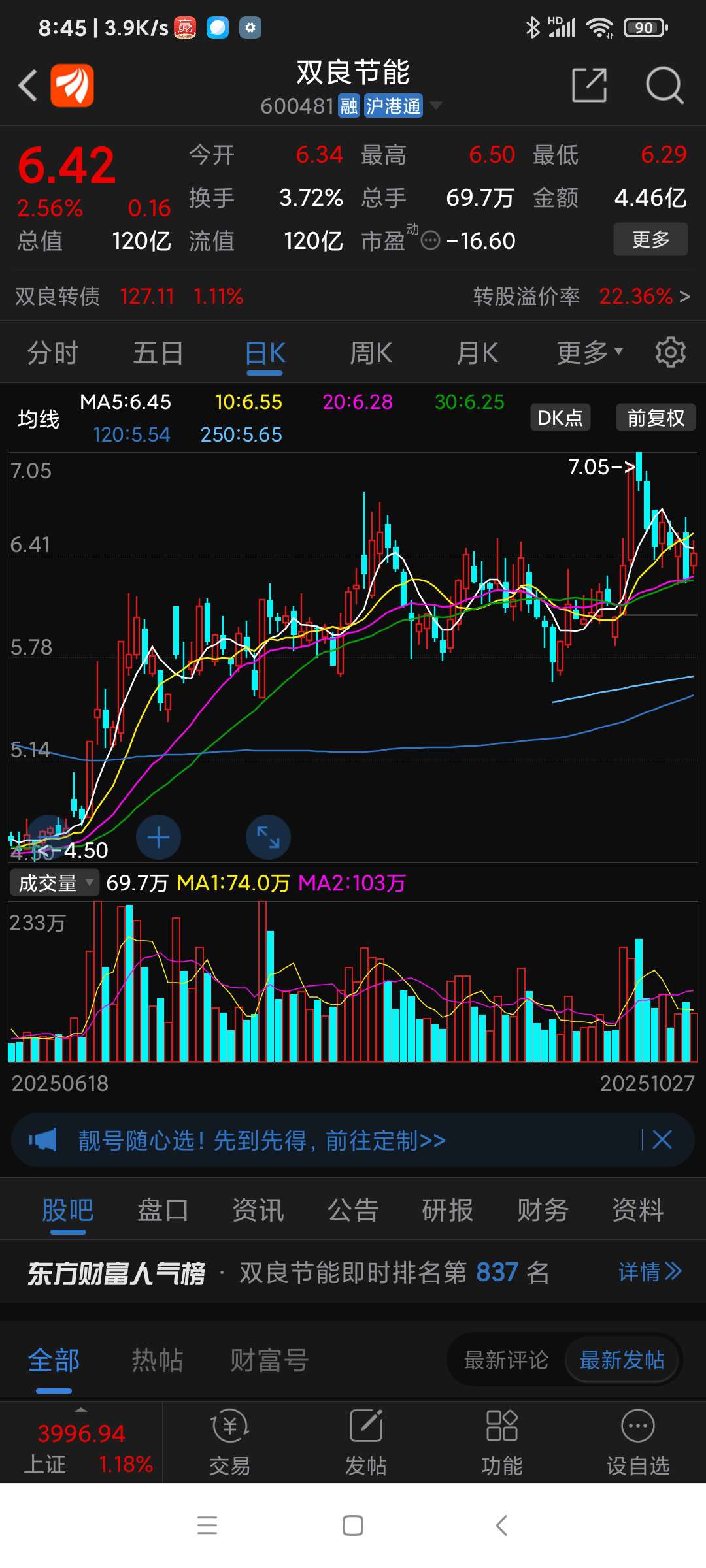Tap MA5:6.45 value
Image resolution: width=706 pixels, height=1568 pixels.
[126, 402]
